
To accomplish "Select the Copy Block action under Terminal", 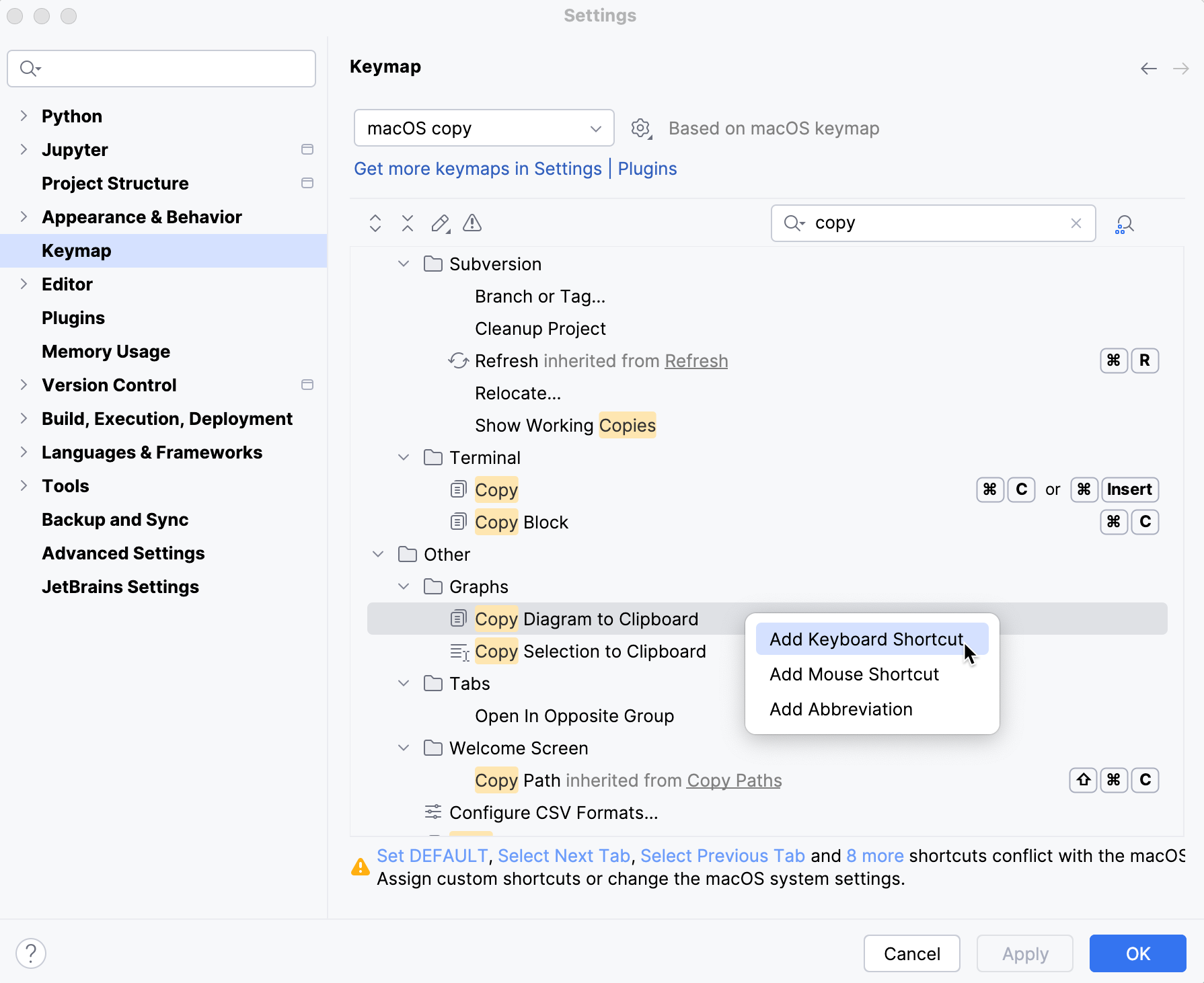I will pos(521,522).
